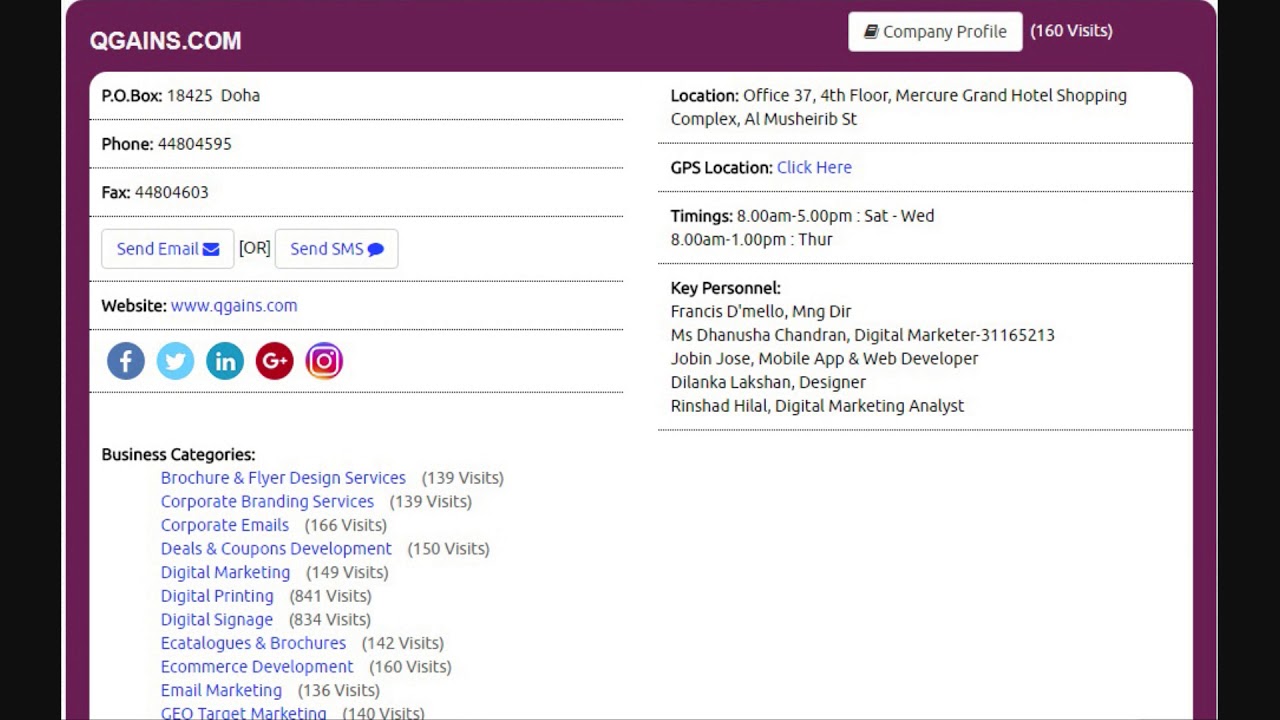Open the Instagram icon
This screenshot has height=720, width=1280.
[x=324, y=360]
